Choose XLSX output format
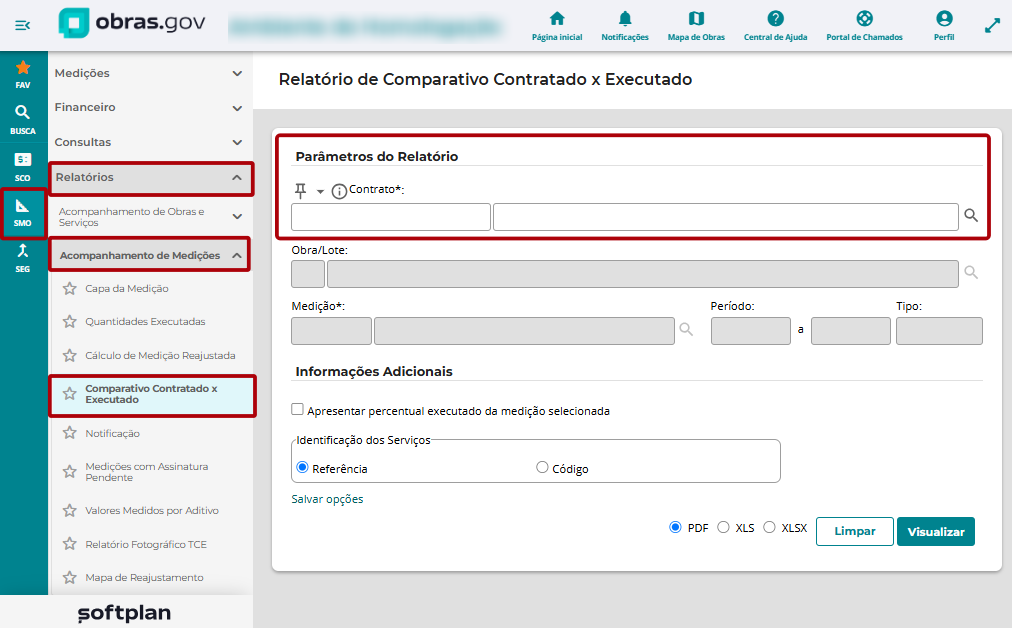 tap(769, 527)
